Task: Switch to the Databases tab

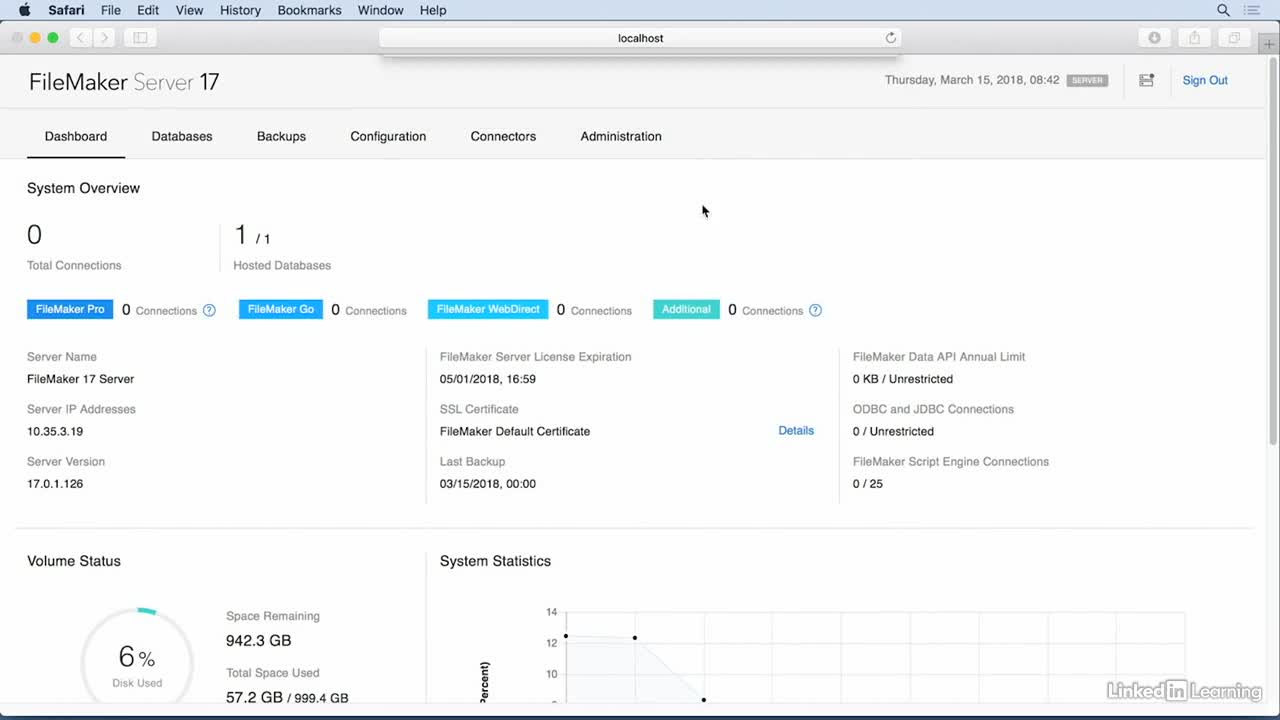Action: tap(182, 136)
